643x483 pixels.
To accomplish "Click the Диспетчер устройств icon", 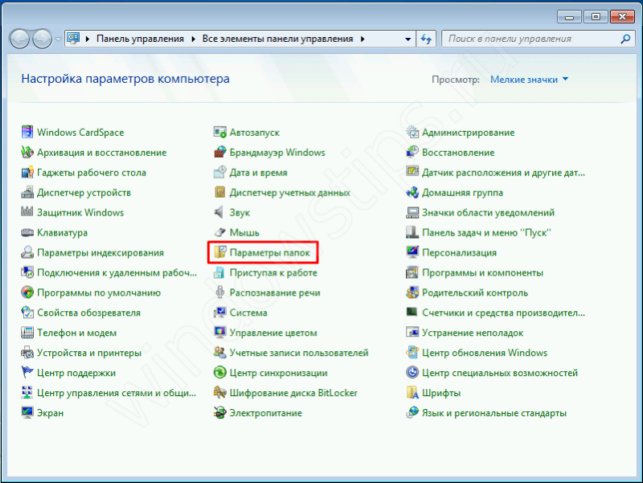I will coord(27,192).
